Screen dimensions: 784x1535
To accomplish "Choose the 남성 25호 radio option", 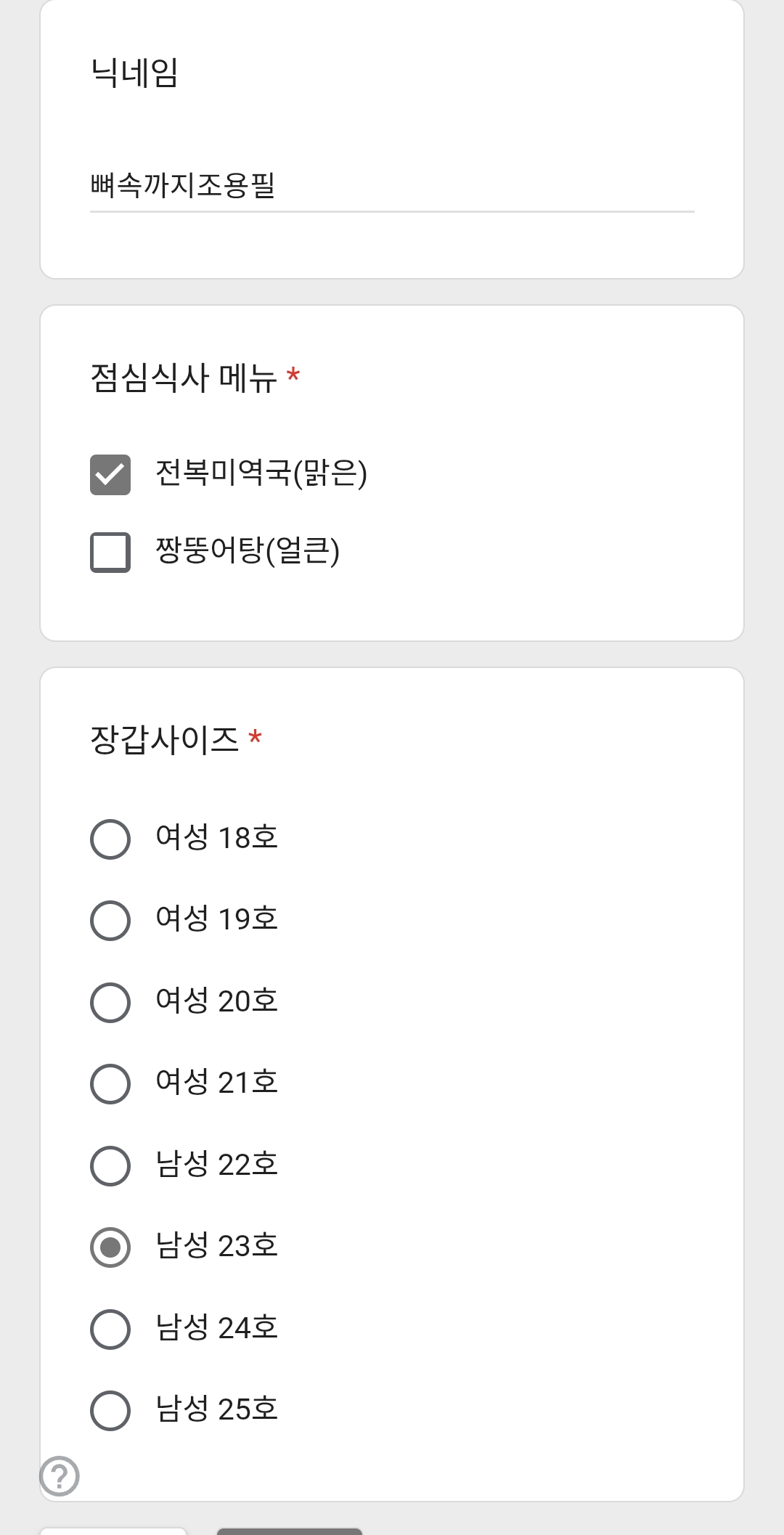I will pos(110,1411).
